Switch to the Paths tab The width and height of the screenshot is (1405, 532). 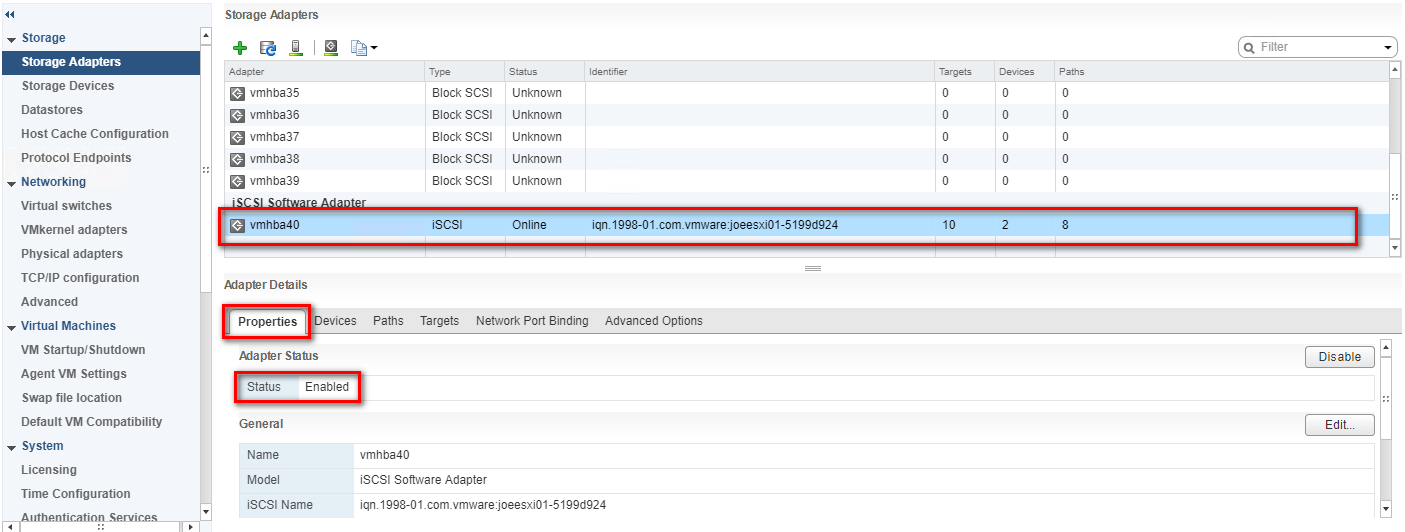388,321
